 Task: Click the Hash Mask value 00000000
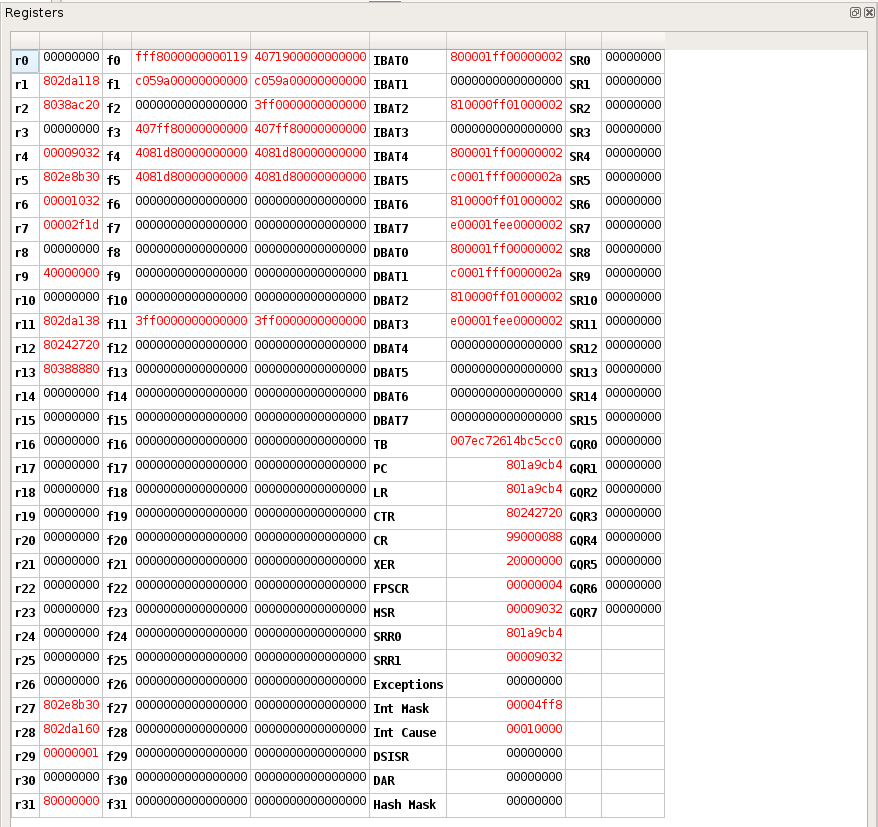[x=534, y=801]
